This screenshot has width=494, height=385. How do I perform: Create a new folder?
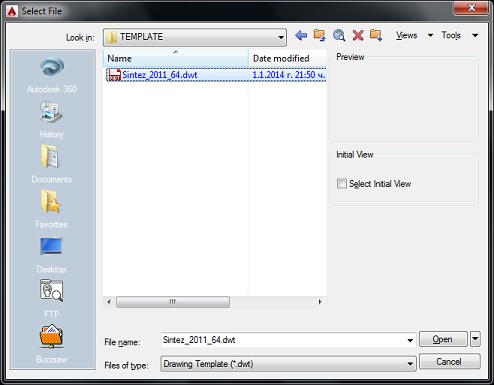tap(376, 35)
